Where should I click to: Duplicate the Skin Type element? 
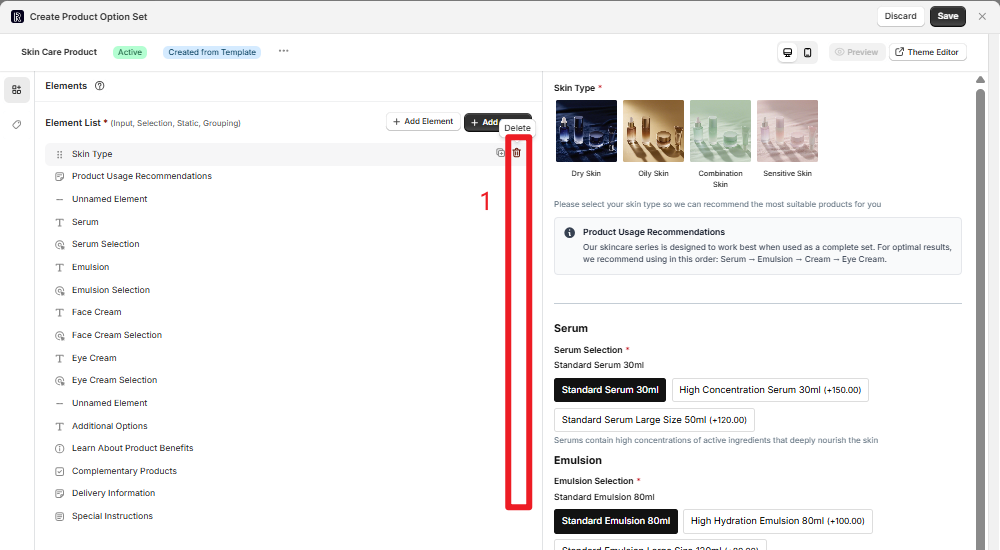tap(500, 153)
